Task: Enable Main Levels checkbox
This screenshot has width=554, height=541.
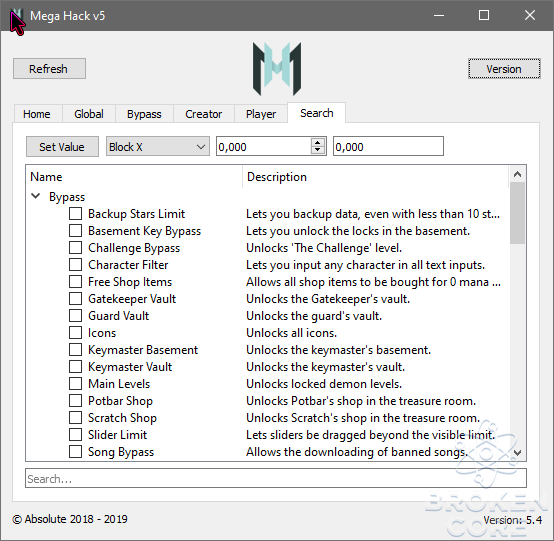Action: point(75,383)
